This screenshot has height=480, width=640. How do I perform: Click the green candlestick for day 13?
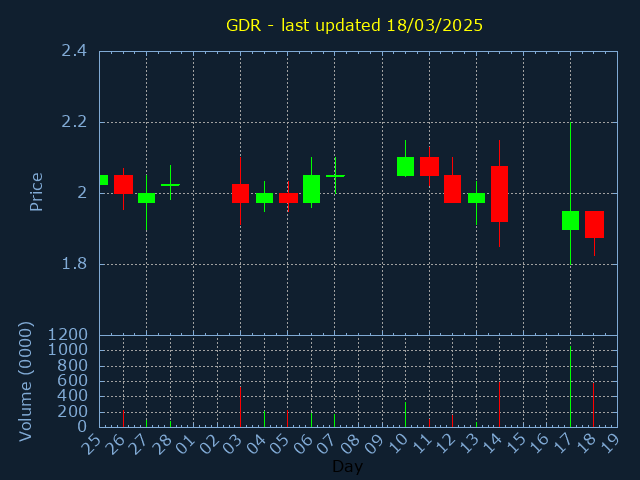pyautogui.click(x=476, y=198)
